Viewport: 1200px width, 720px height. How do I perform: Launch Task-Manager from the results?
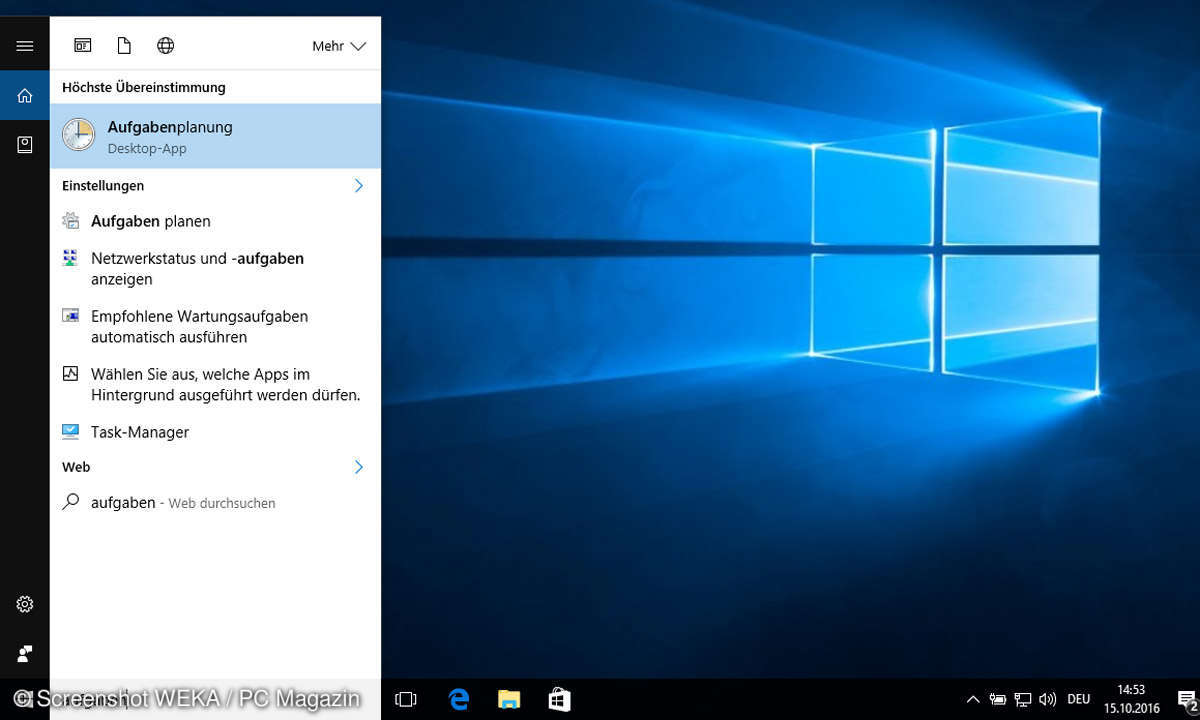pos(215,432)
